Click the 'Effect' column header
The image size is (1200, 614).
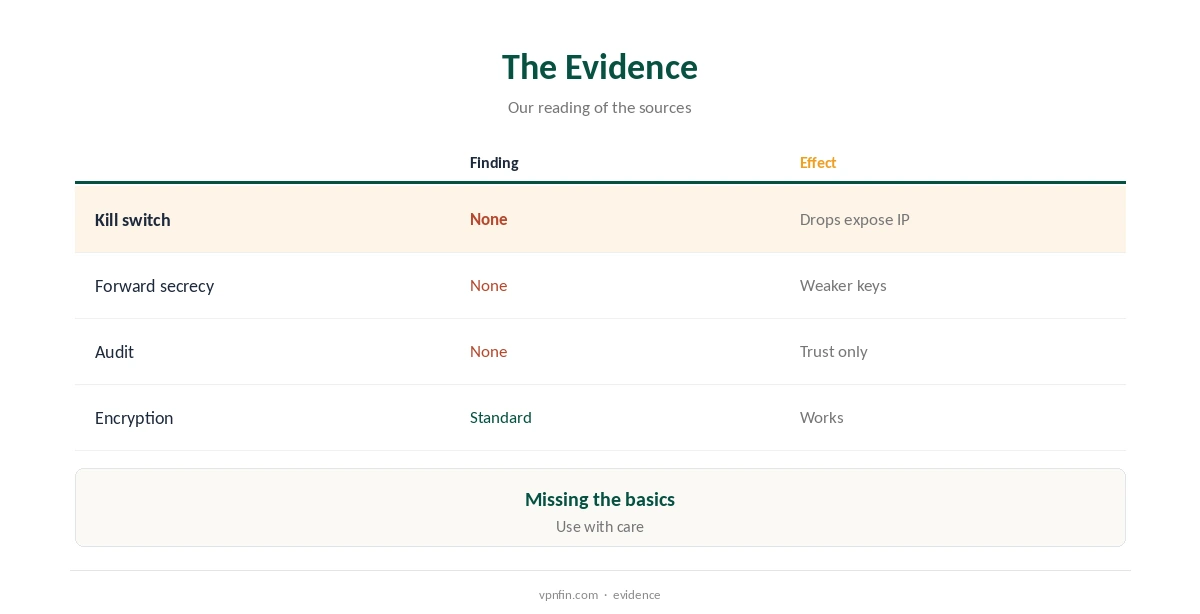pyautogui.click(x=818, y=163)
